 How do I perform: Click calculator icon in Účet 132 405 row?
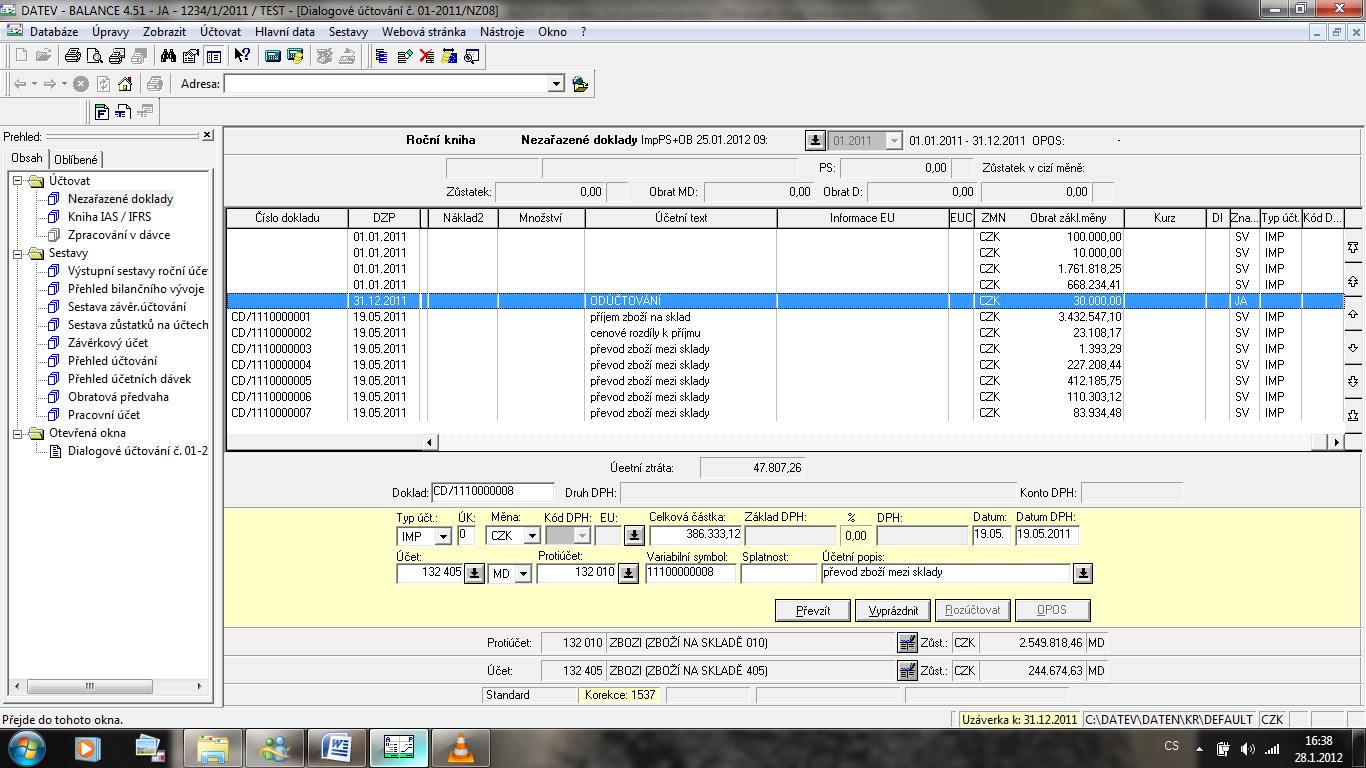coord(907,671)
